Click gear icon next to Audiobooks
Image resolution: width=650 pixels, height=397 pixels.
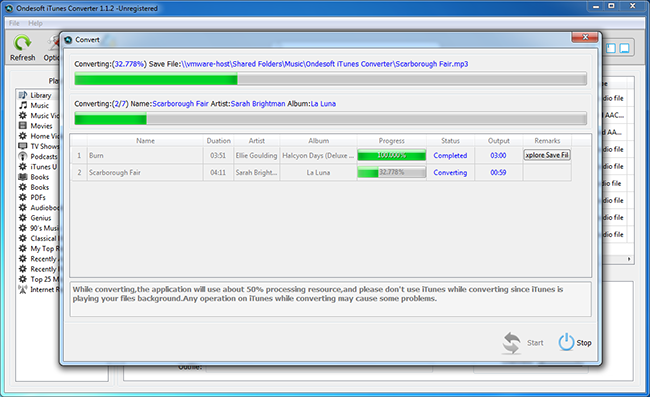click(x=23, y=208)
